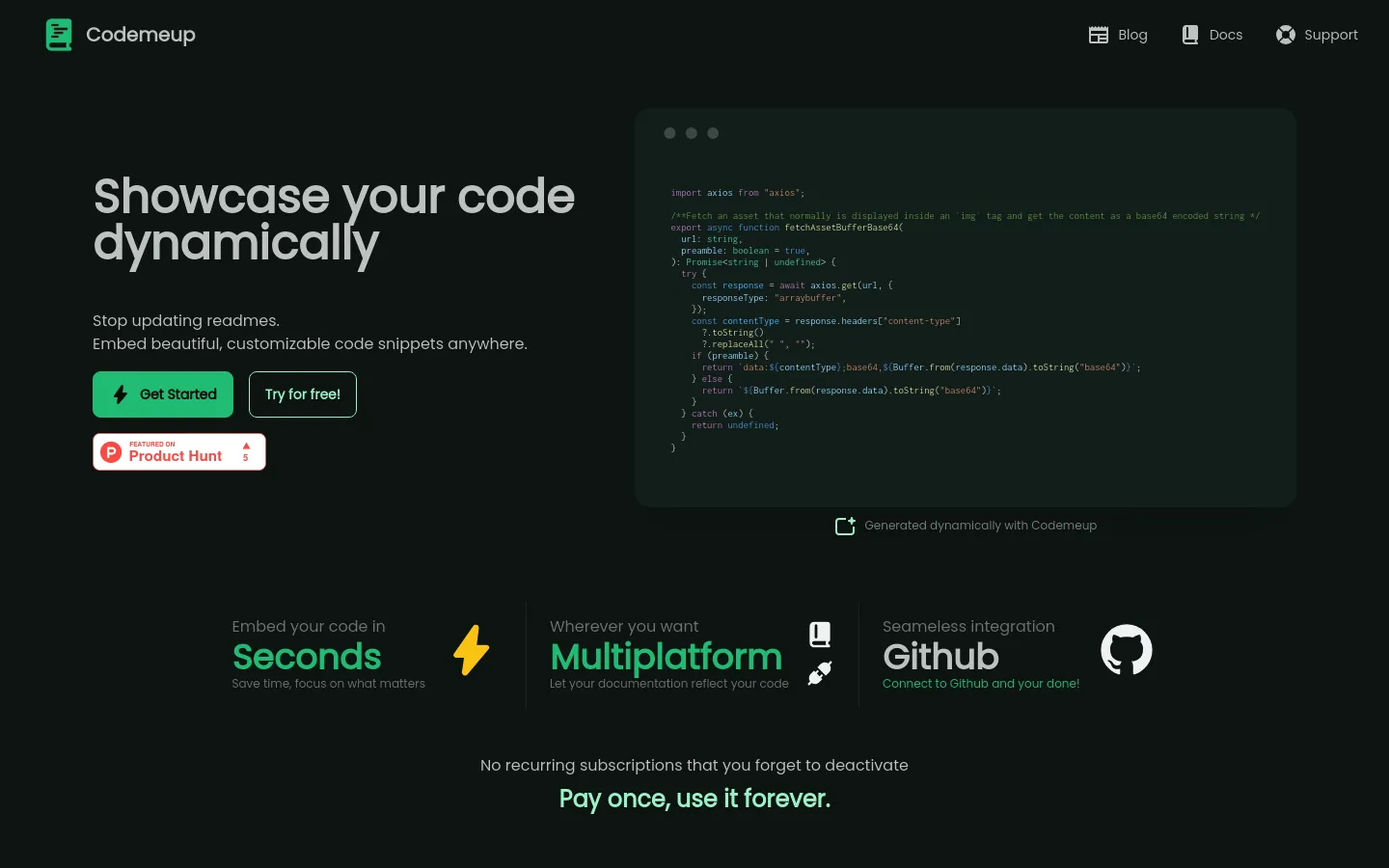Click the Wherever you want label
This screenshot has height=868, width=1389.
click(x=624, y=627)
